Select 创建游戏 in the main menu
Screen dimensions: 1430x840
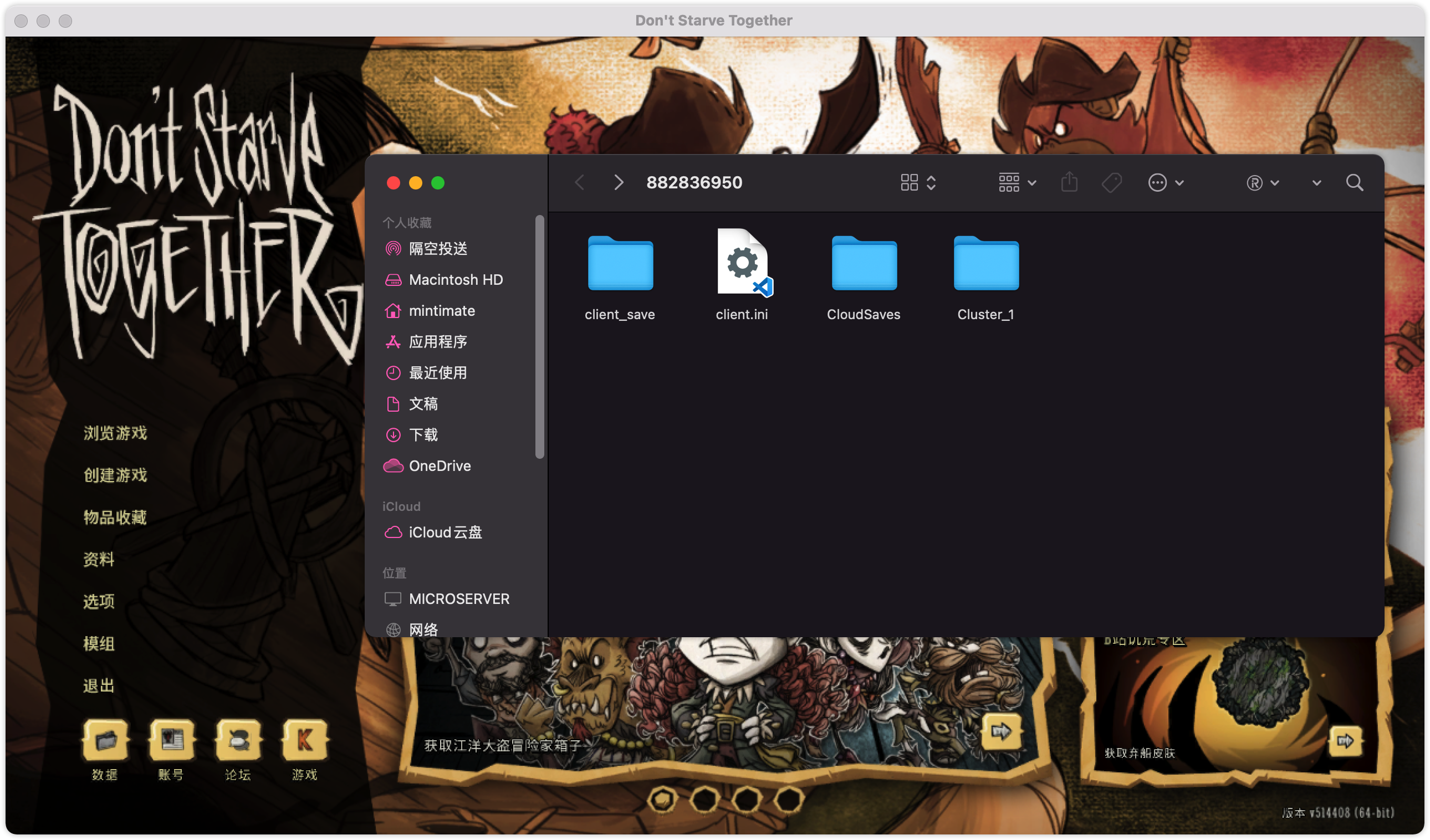coord(115,475)
